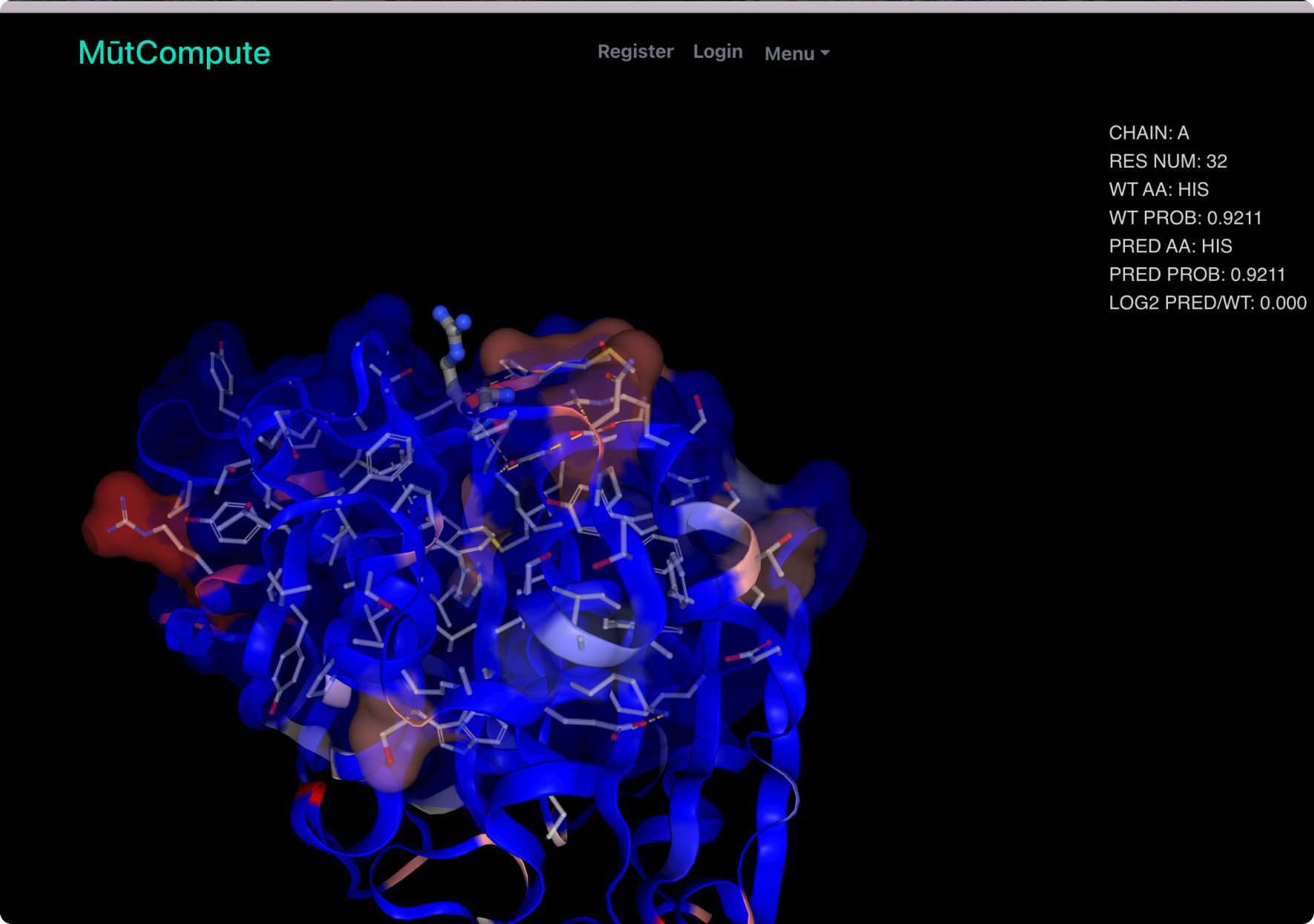The width and height of the screenshot is (1314, 924).
Task: Click the MūtCompute logo
Action: pos(175,52)
